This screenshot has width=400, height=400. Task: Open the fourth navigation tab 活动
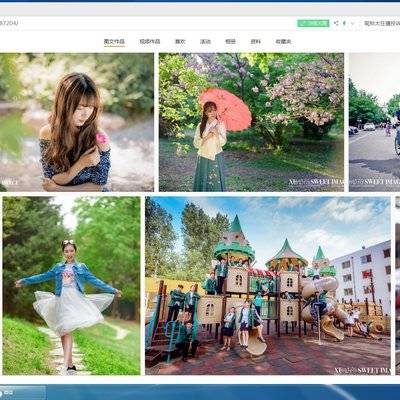point(205,42)
